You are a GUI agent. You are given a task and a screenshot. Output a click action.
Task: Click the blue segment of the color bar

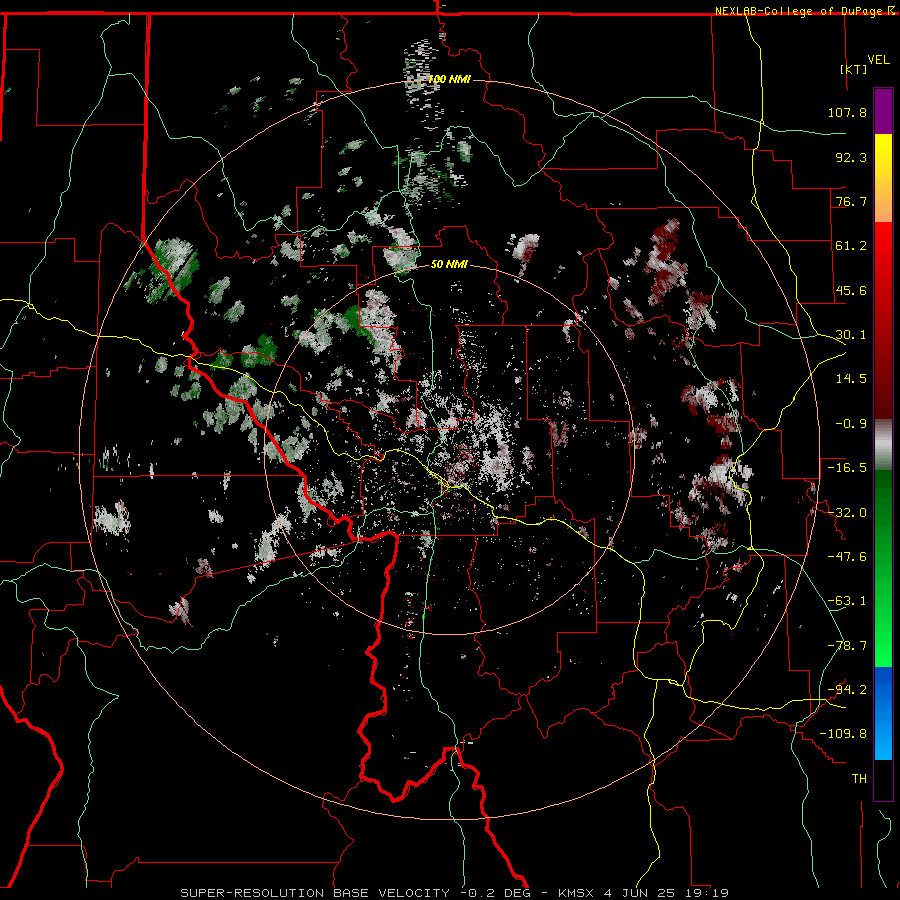click(883, 713)
